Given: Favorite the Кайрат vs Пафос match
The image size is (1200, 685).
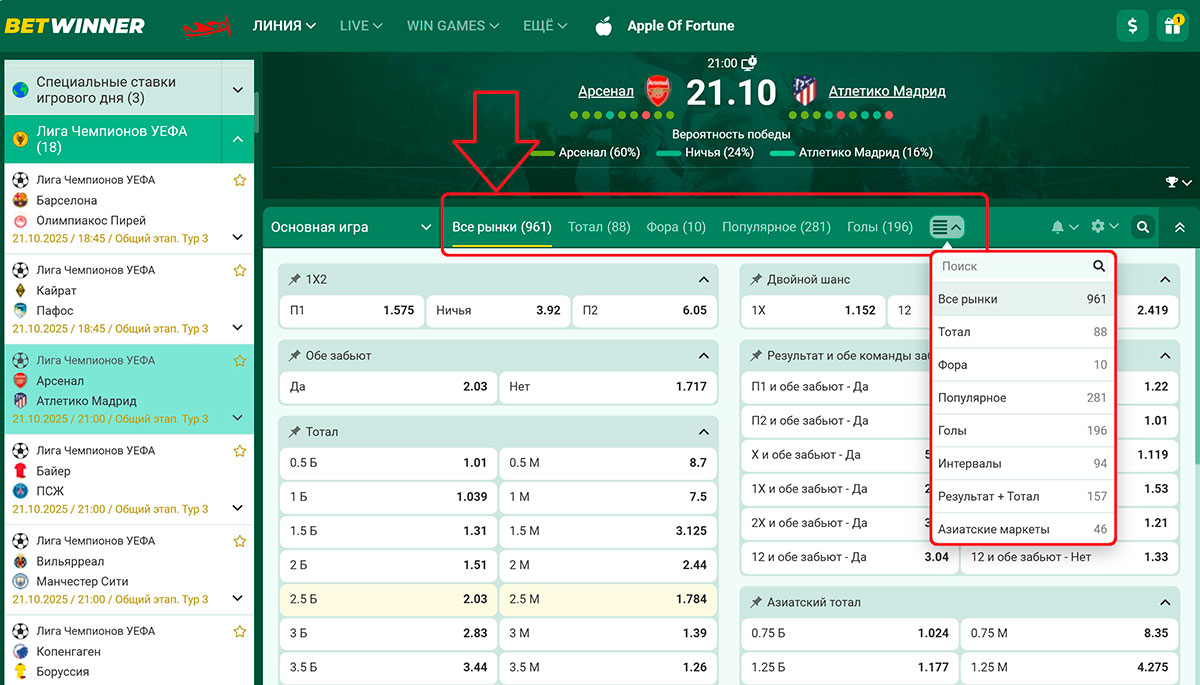Looking at the screenshot, I should click(x=239, y=270).
